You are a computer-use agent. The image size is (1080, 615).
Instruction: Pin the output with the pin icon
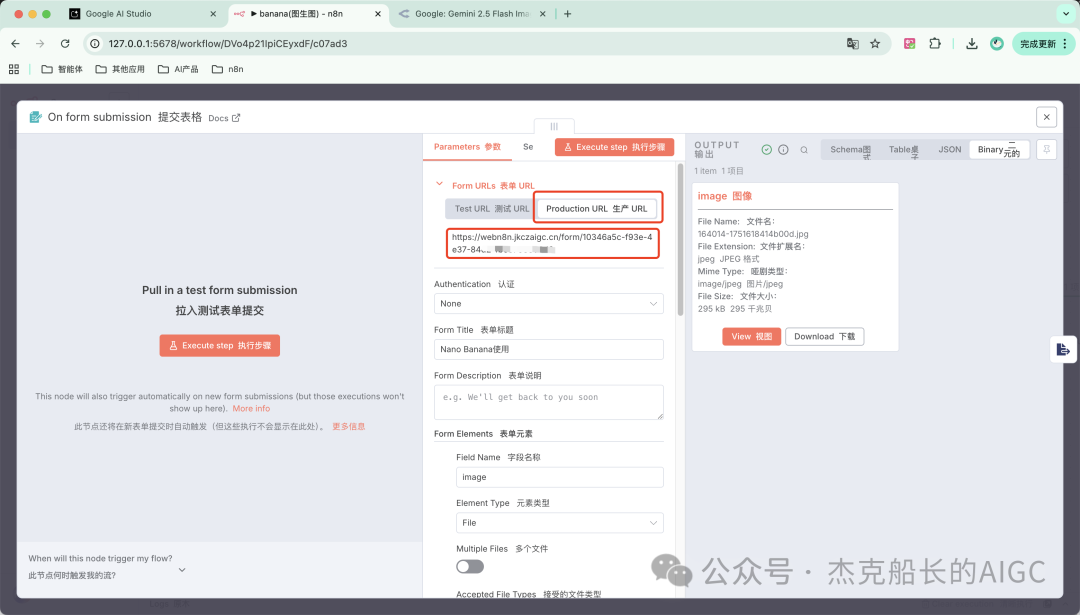click(1046, 149)
